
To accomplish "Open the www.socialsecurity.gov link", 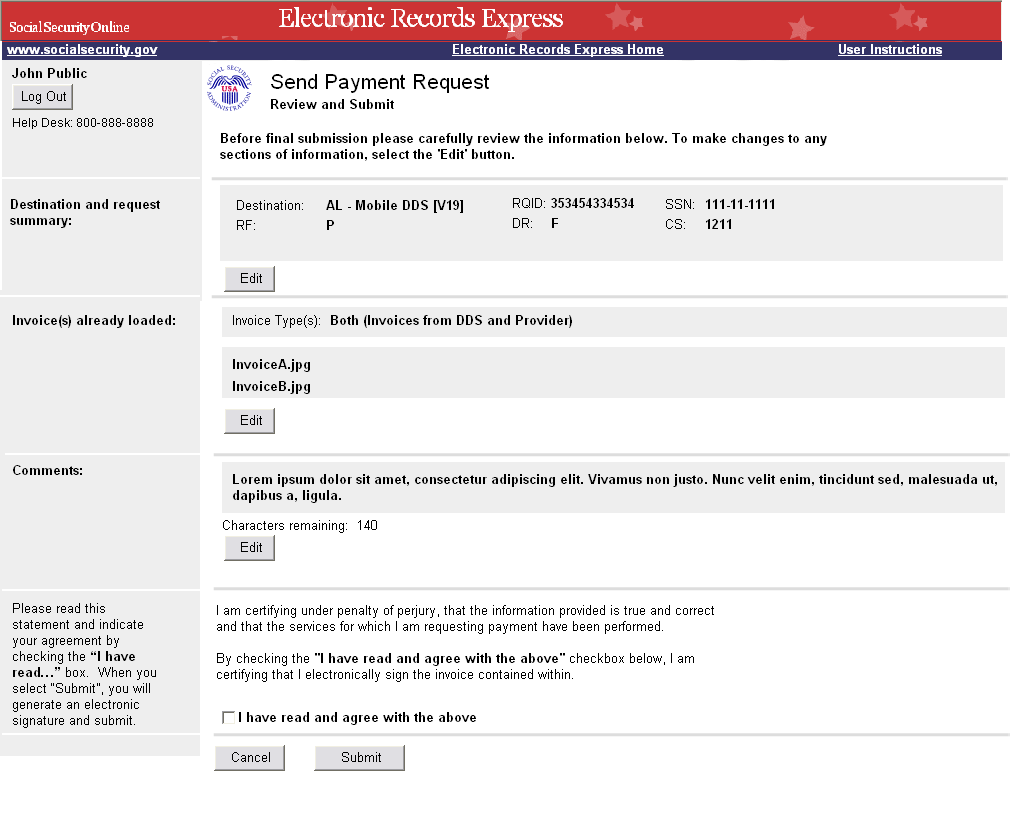I will 82,50.
